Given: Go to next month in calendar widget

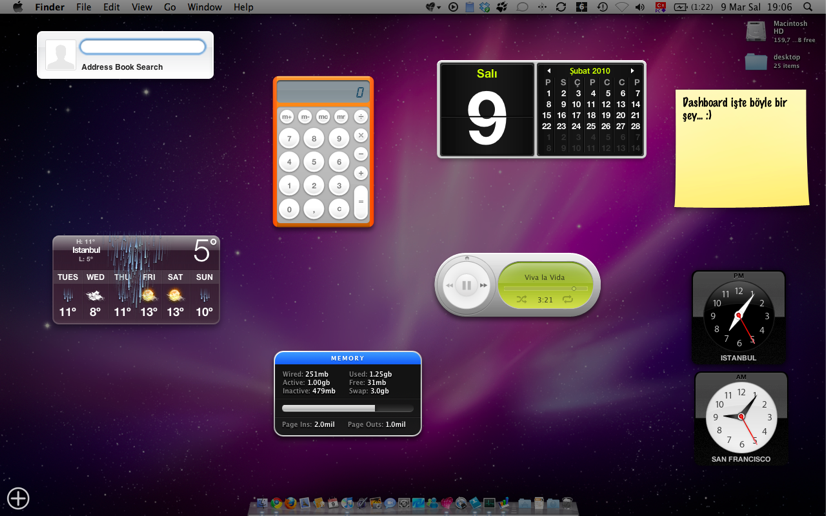Looking at the screenshot, I should point(632,71).
